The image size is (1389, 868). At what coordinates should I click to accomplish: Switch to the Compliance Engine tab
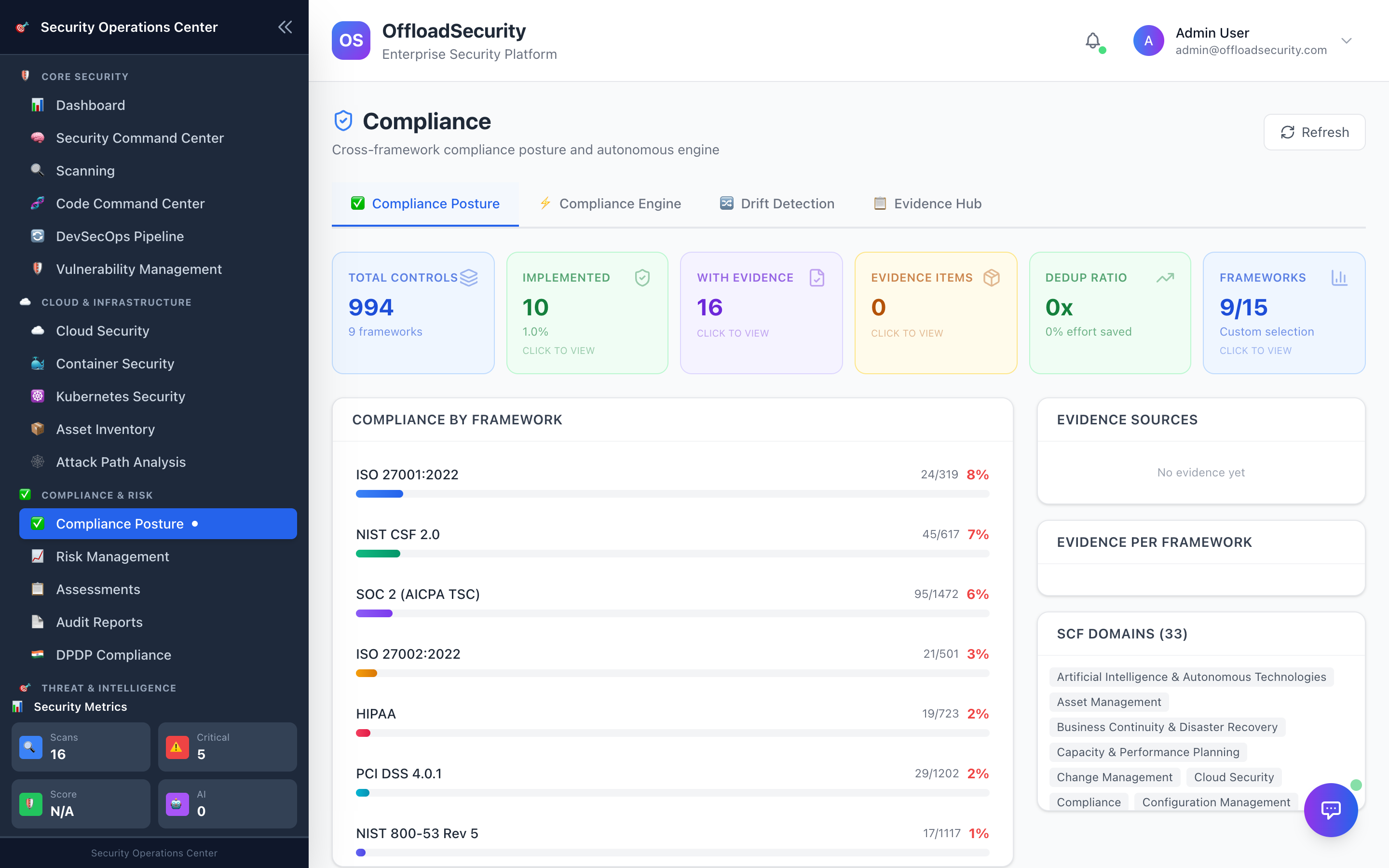point(610,204)
